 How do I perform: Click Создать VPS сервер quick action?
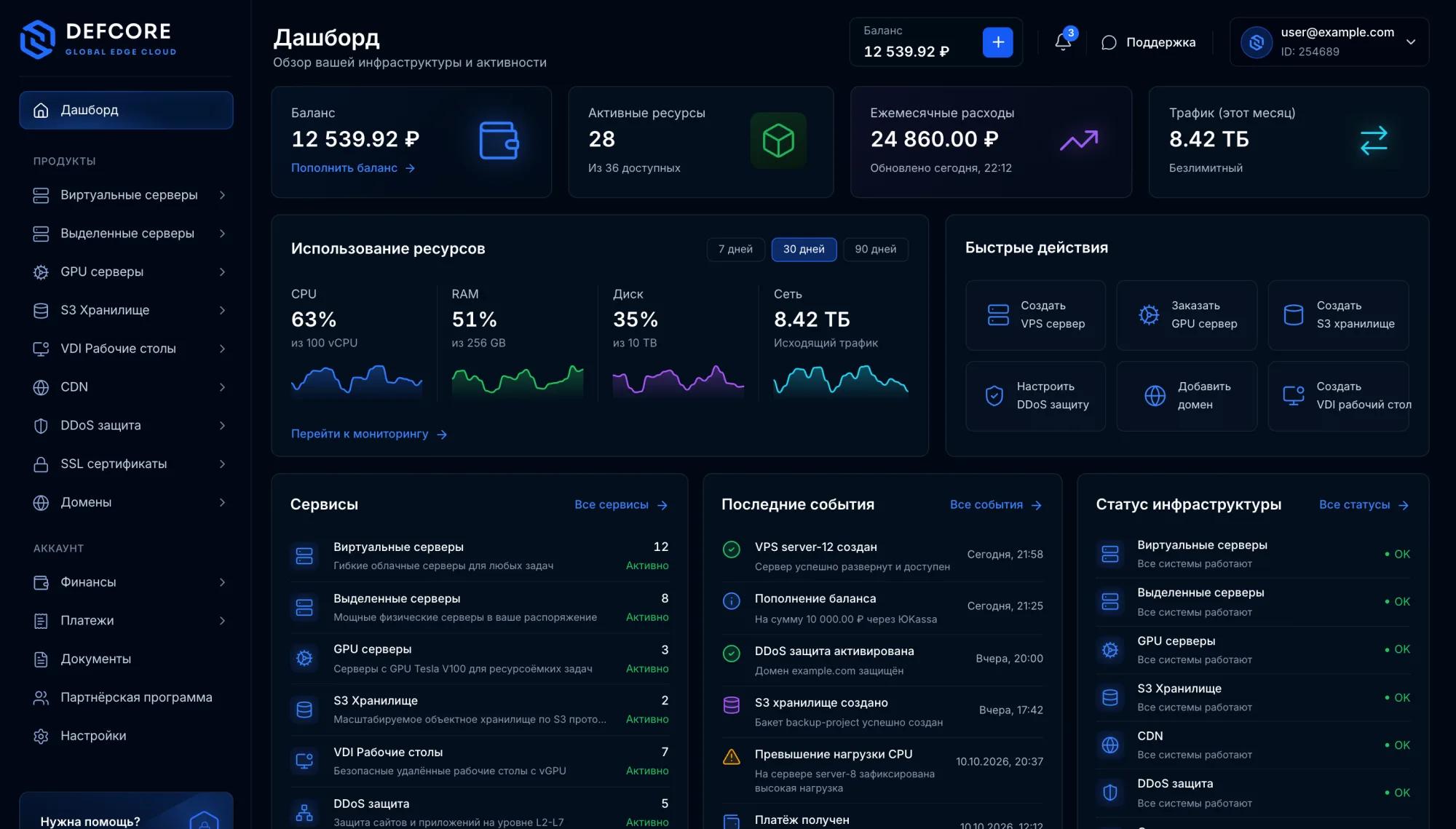1035,315
